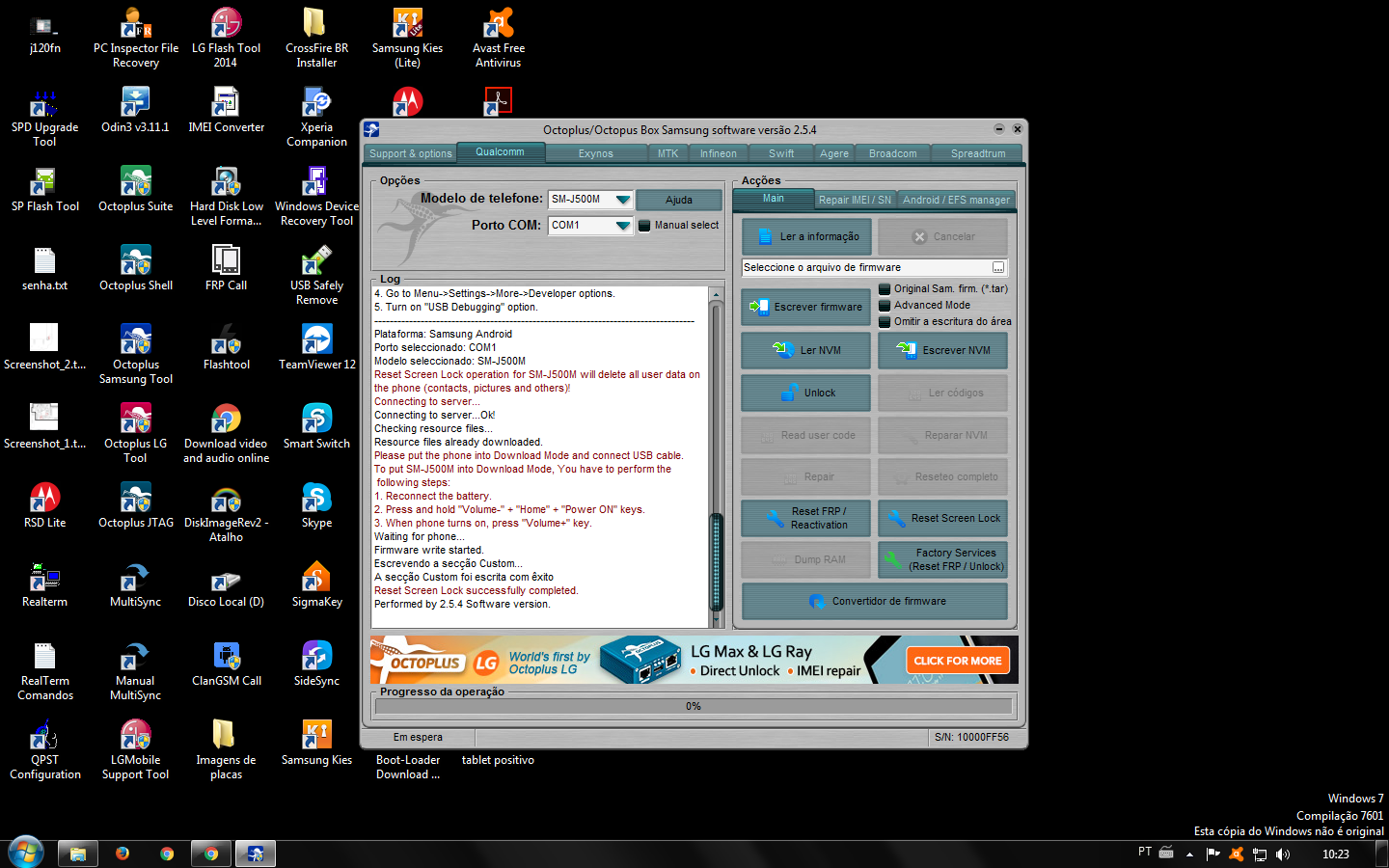Open senha.txt file on desktop
The width and height of the screenshot is (1389, 868).
(x=44, y=268)
